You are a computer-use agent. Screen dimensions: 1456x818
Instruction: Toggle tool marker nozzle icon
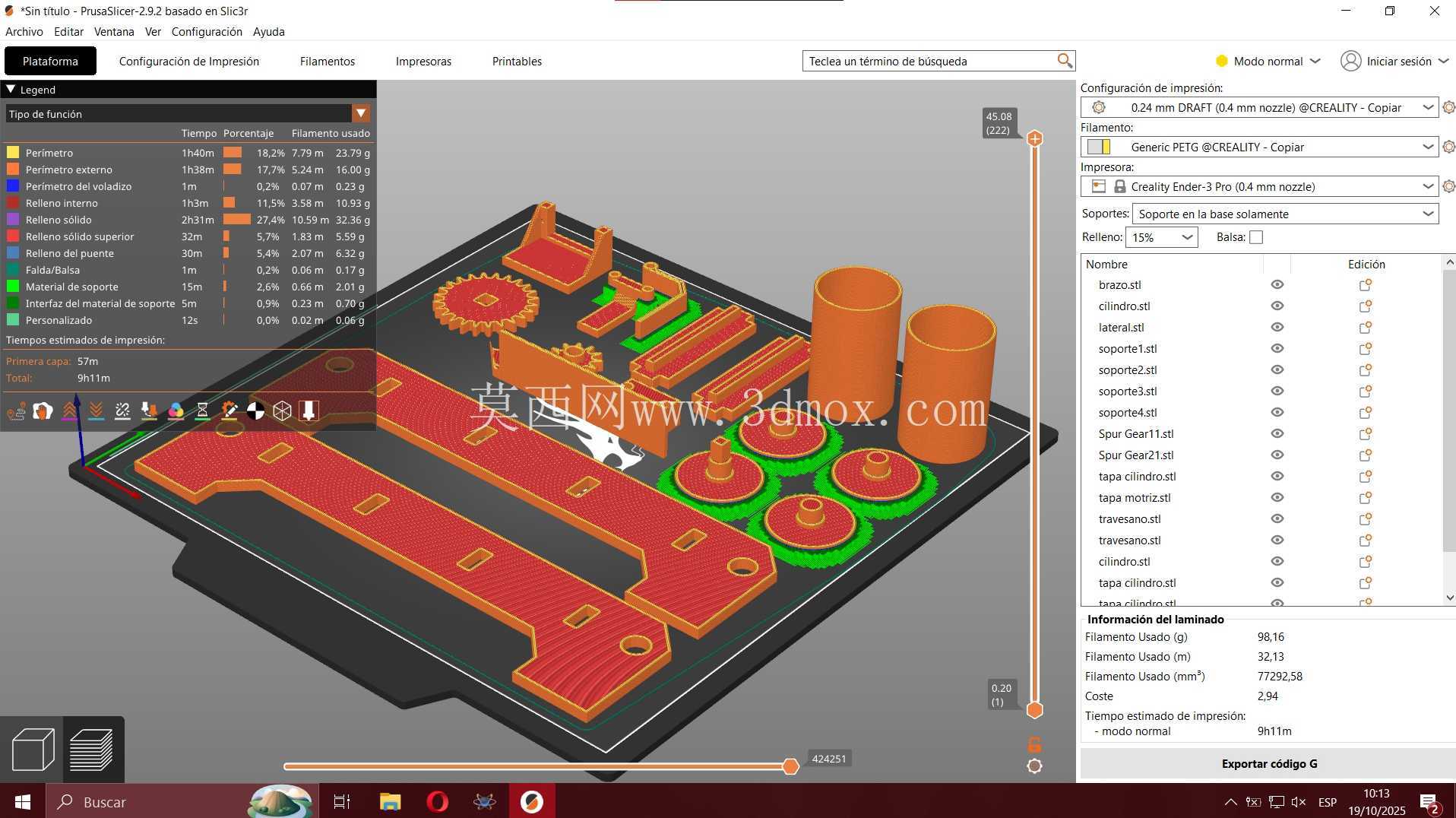(x=309, y=411)
